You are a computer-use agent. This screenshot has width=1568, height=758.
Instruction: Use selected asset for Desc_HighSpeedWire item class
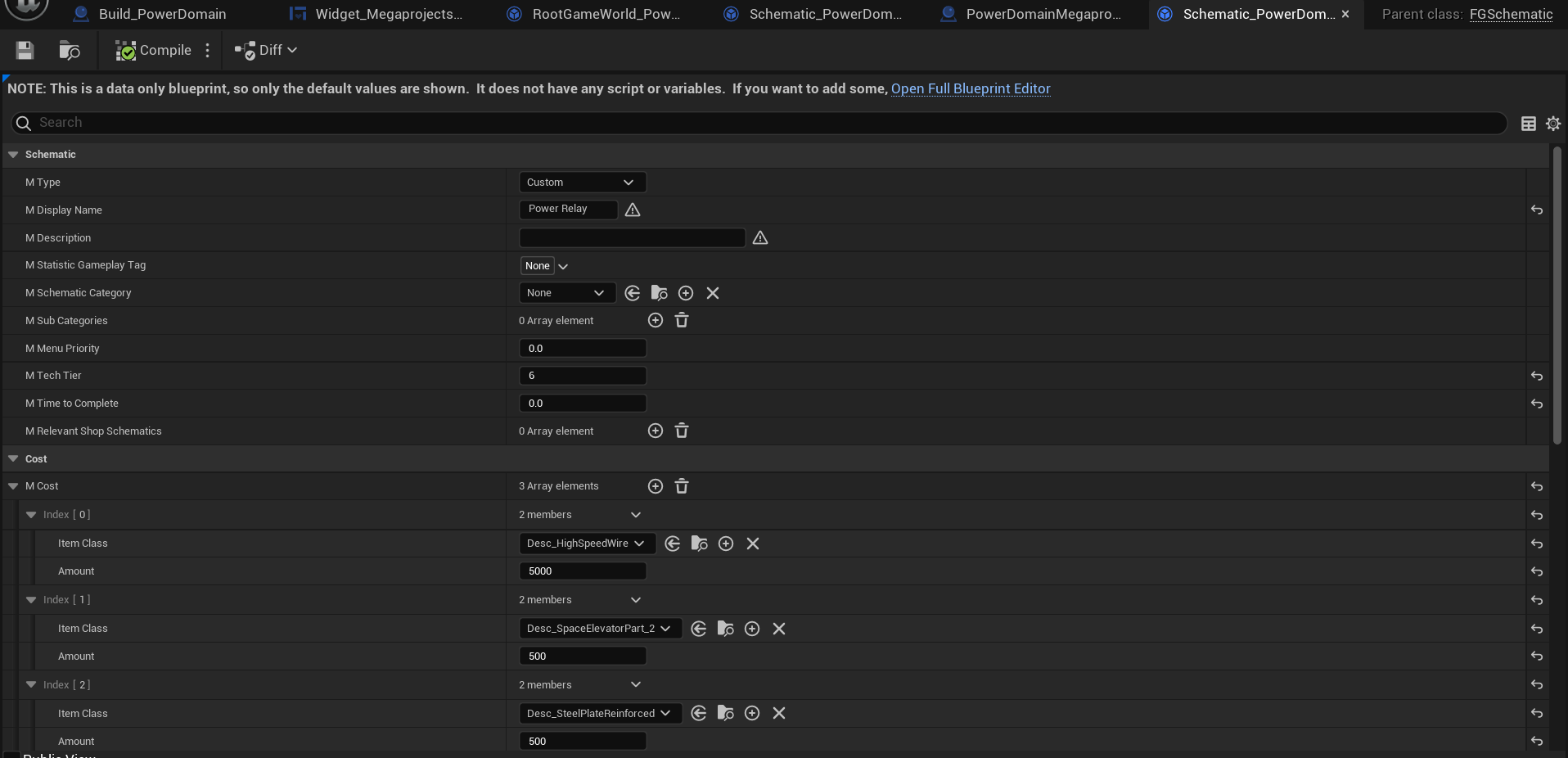pos(673,544)
